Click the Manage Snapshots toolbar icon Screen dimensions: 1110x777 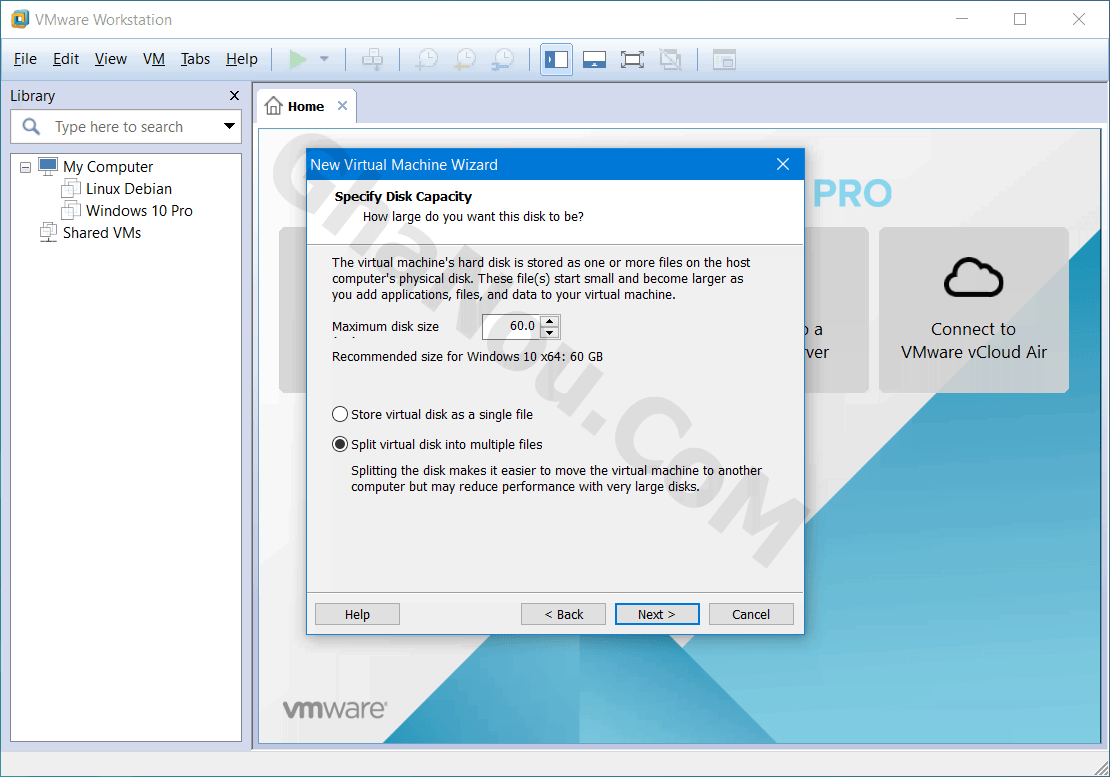[503, 59]
